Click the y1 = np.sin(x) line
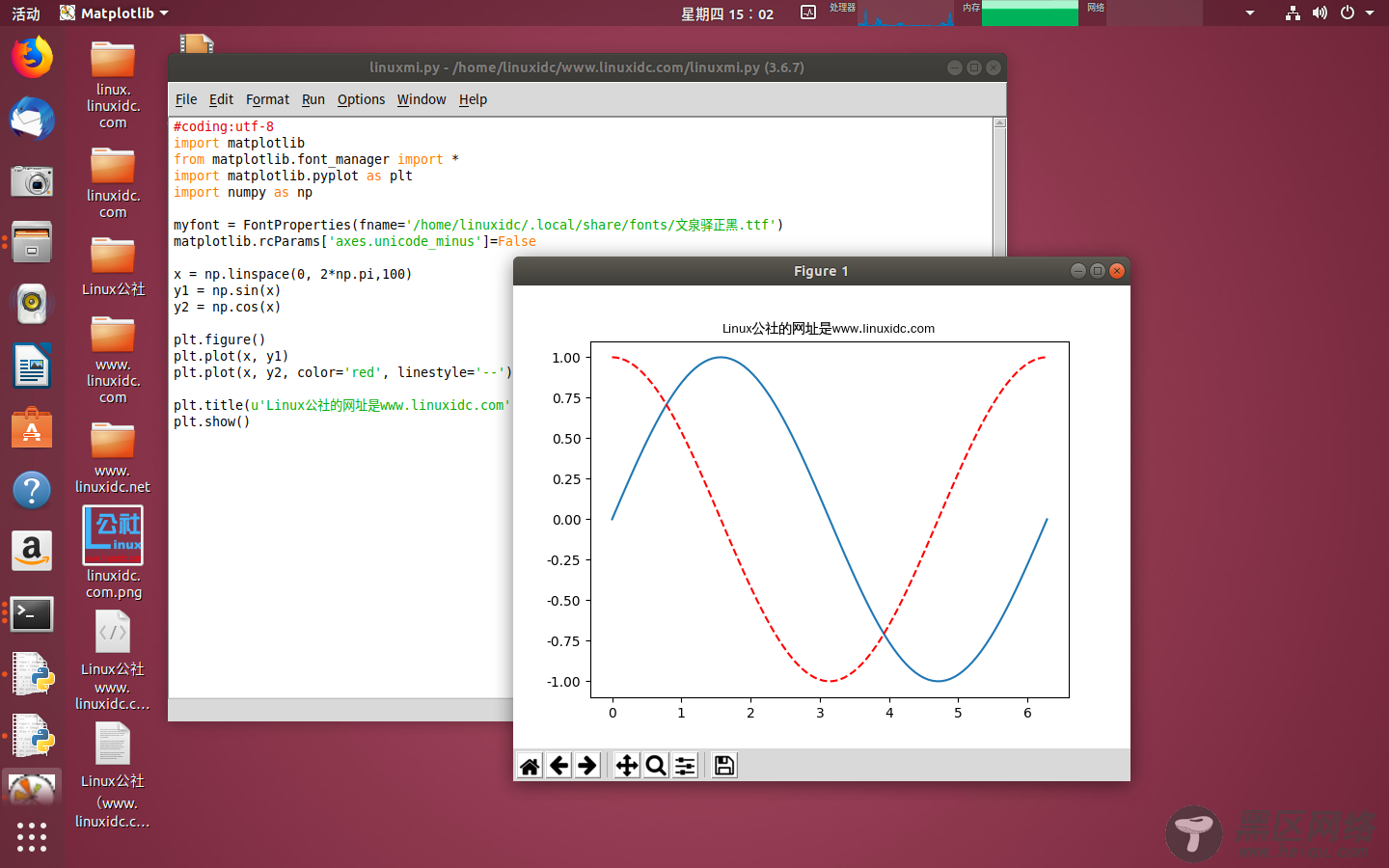This screenshot has width=1389, height=868. point(227,290)
